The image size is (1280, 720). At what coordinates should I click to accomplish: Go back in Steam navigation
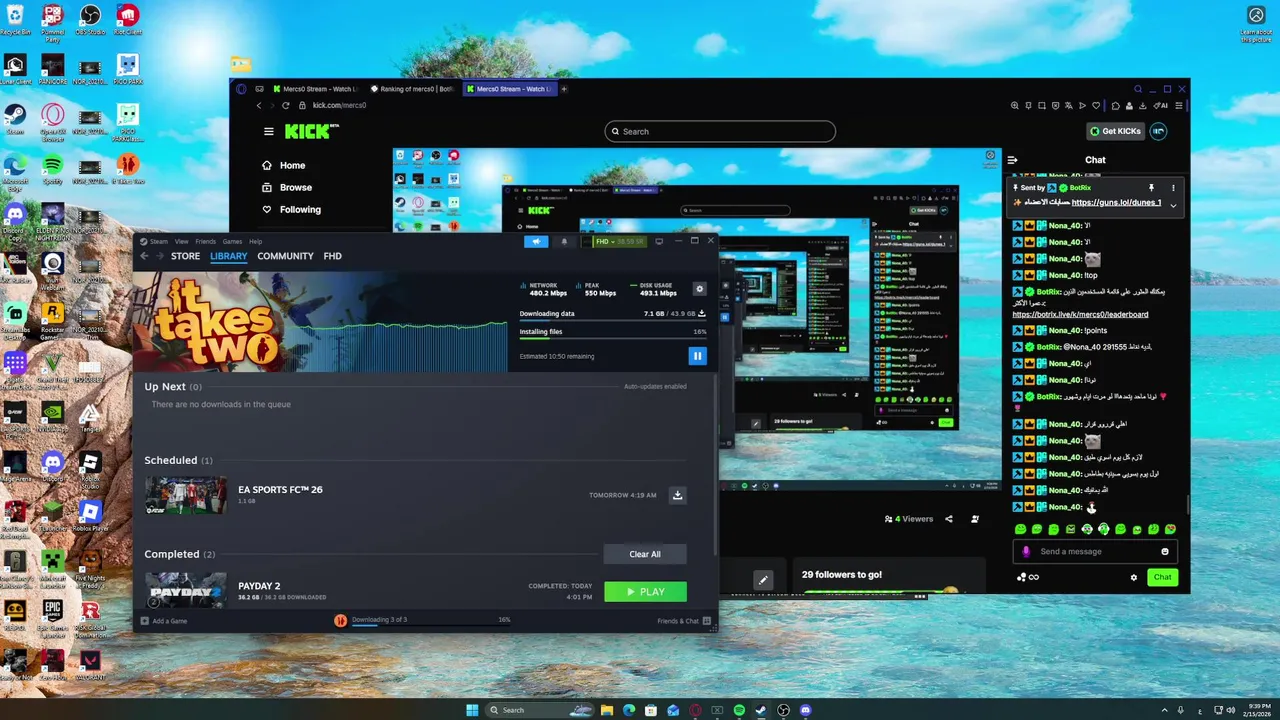(x=144, y=256)
